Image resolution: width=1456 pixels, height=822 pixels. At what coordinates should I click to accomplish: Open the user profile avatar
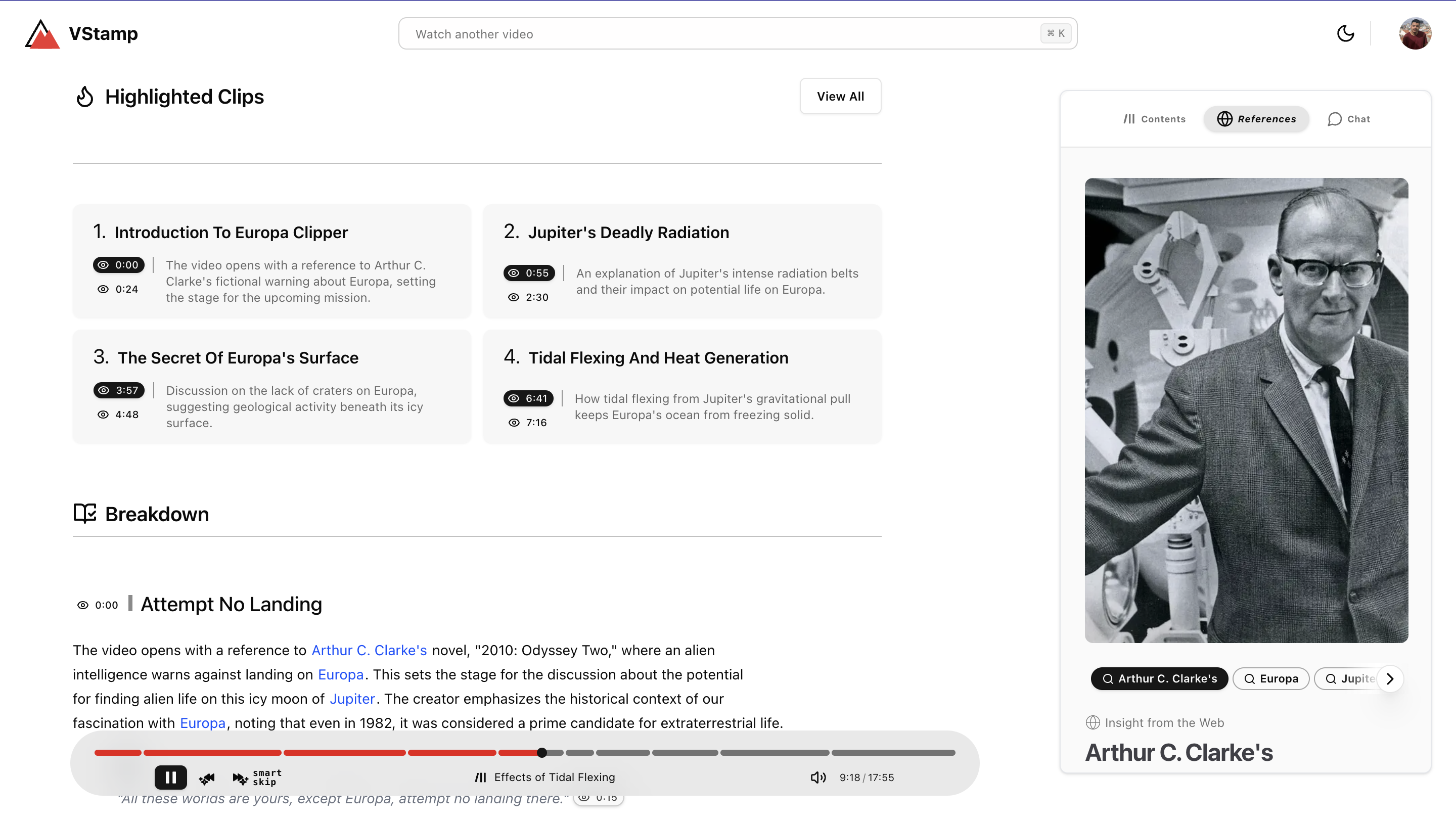point(1415,34)
